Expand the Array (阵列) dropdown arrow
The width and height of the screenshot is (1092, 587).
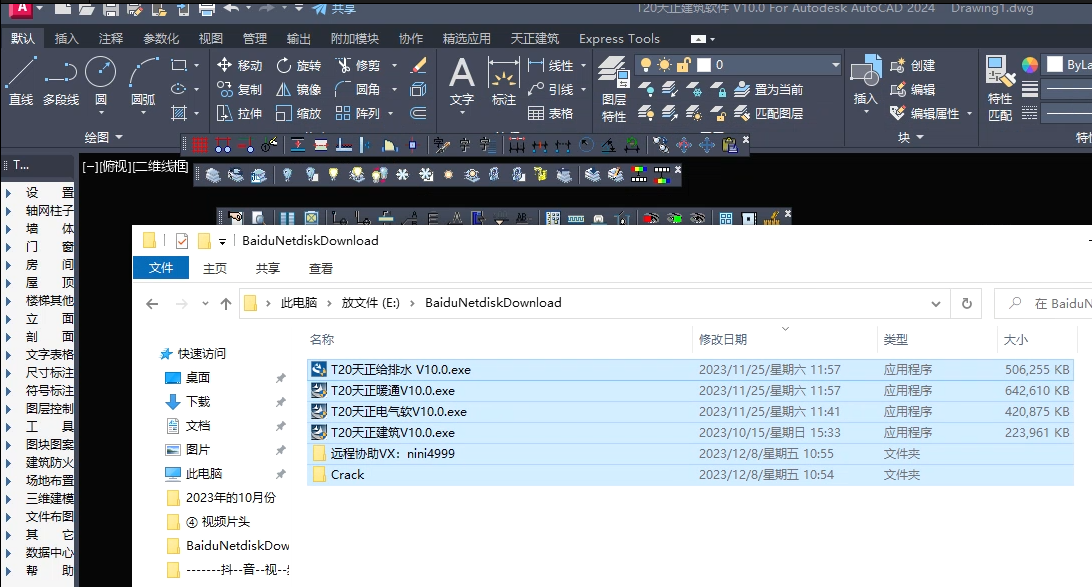[391, 113]
